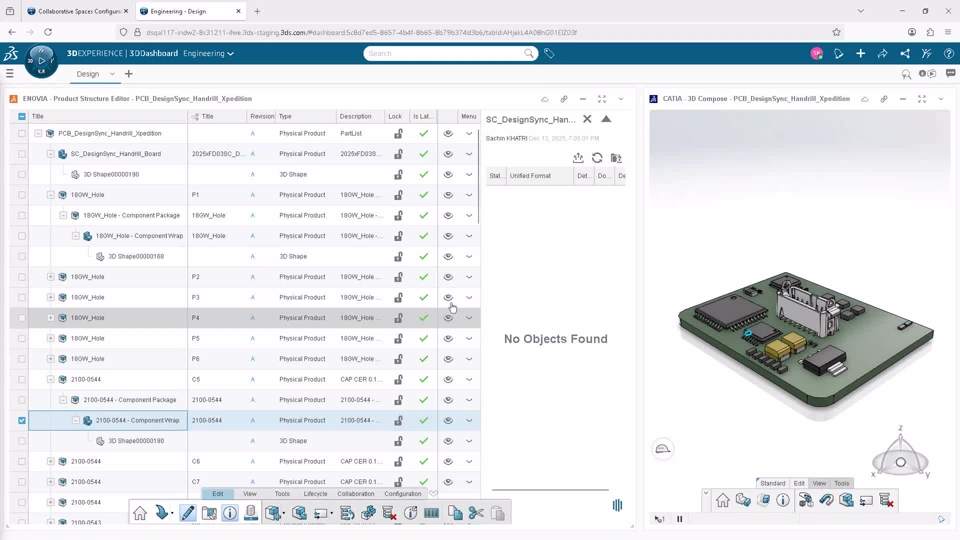Collapse the 180W_Hole P1 tree node
This screenshot has height=540, width=960.
tap(51, 195)
